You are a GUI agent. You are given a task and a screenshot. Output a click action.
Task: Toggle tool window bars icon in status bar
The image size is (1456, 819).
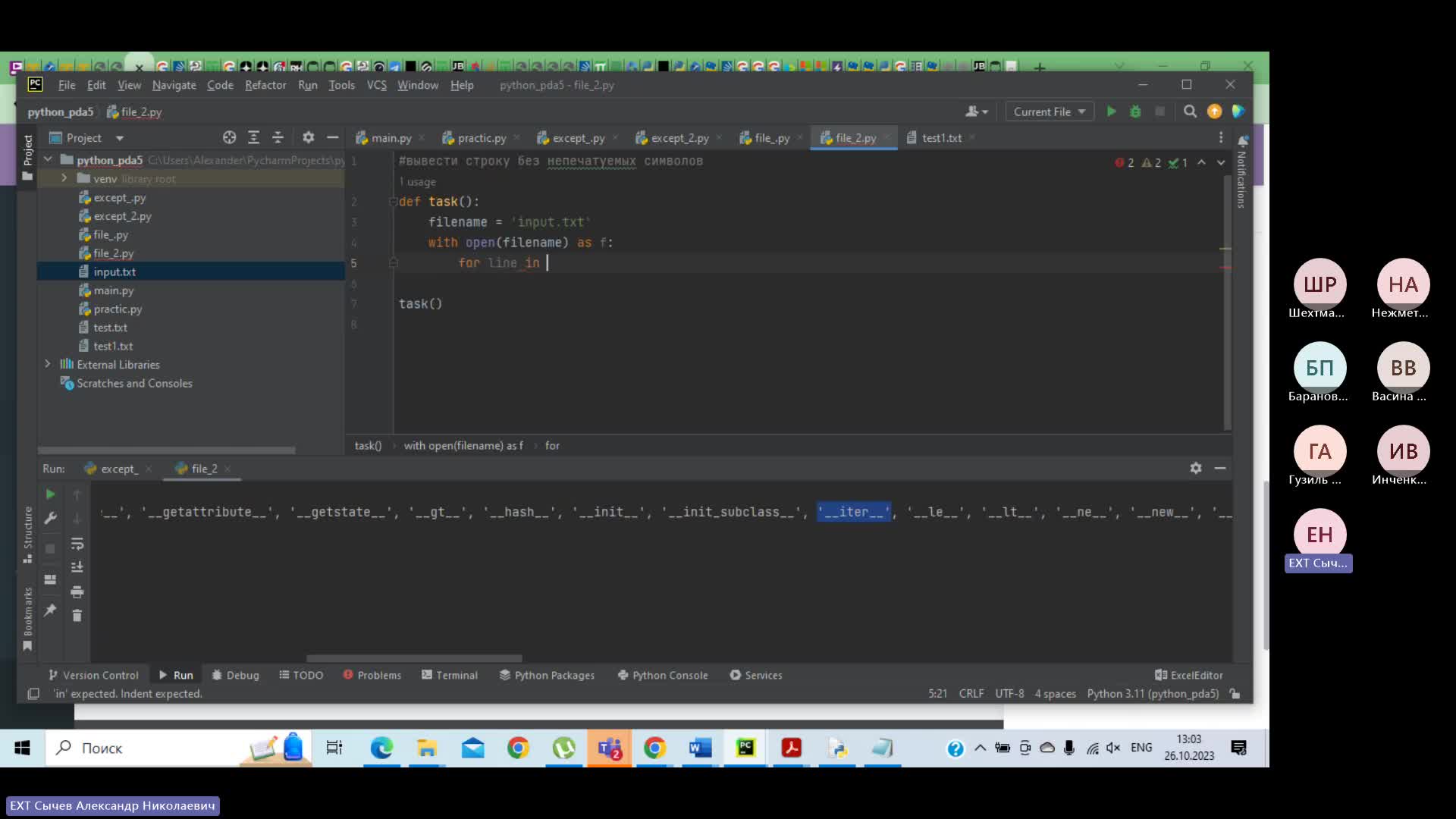tap(33, 694)
